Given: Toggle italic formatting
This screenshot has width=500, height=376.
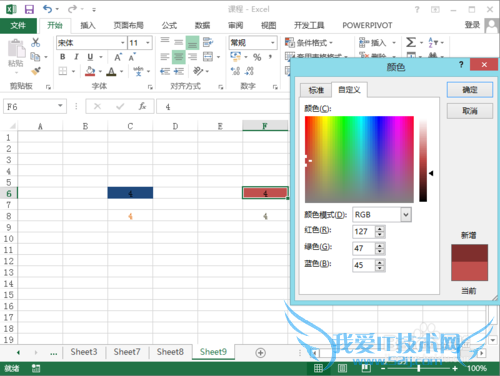Looking at the screenshot, I should [76, 57].
